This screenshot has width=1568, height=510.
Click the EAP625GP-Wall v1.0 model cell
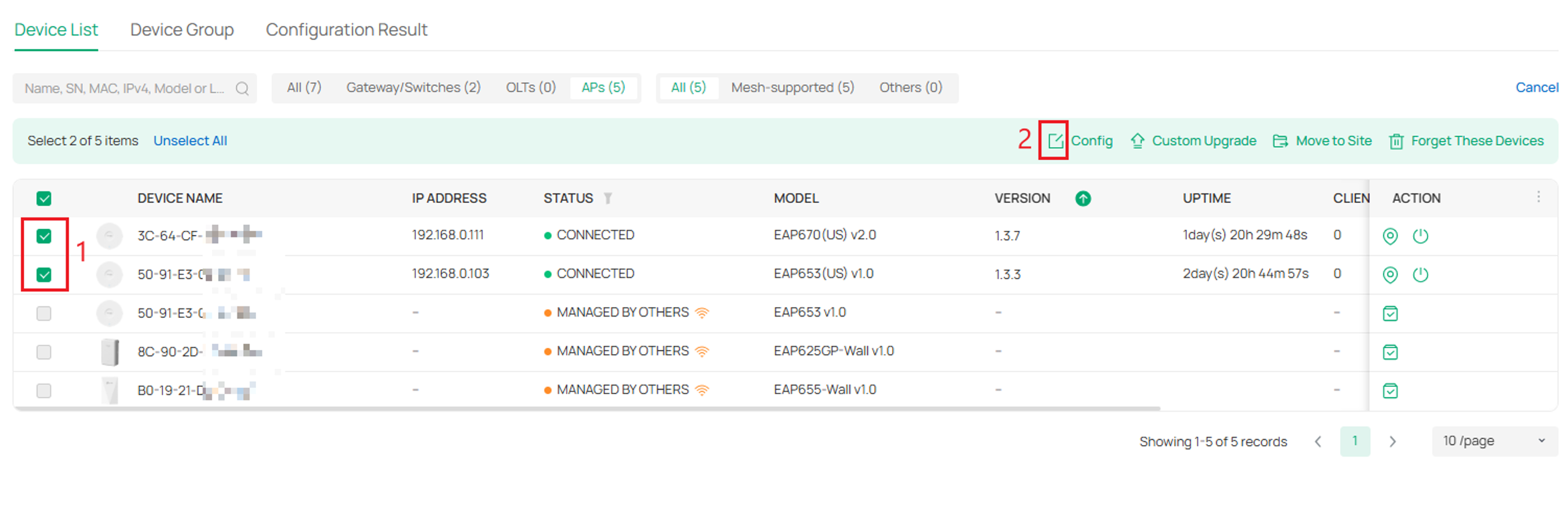click(834, 351)
